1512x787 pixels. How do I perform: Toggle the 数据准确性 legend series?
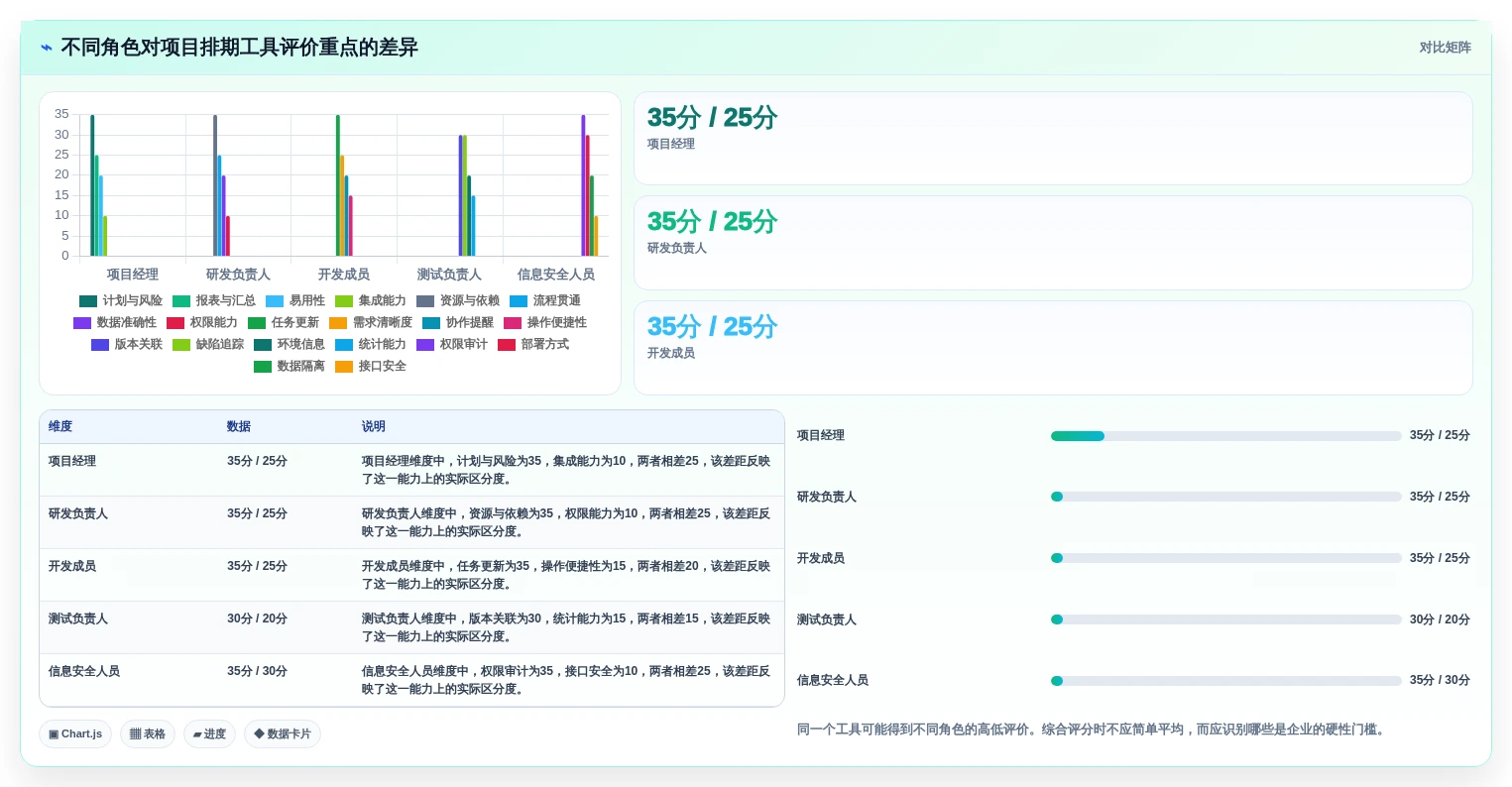(115, 323)
